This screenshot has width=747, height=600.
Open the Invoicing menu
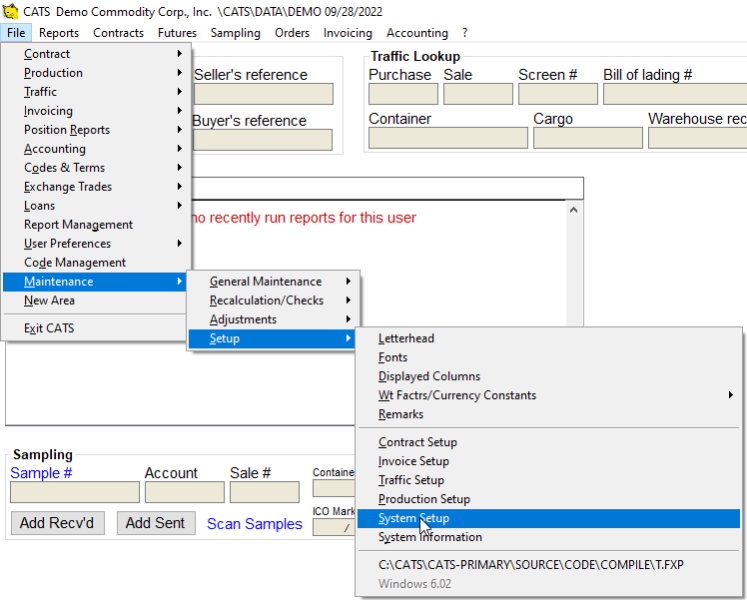(x=348, y=33)
